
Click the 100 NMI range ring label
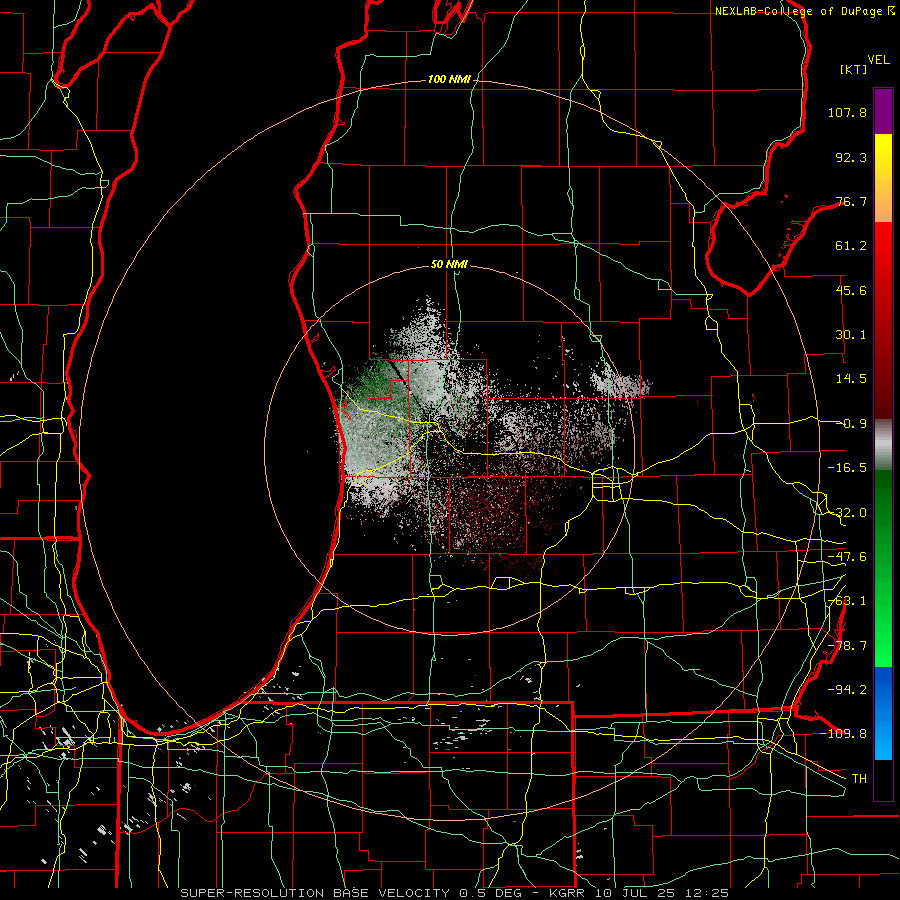(448, 79)
